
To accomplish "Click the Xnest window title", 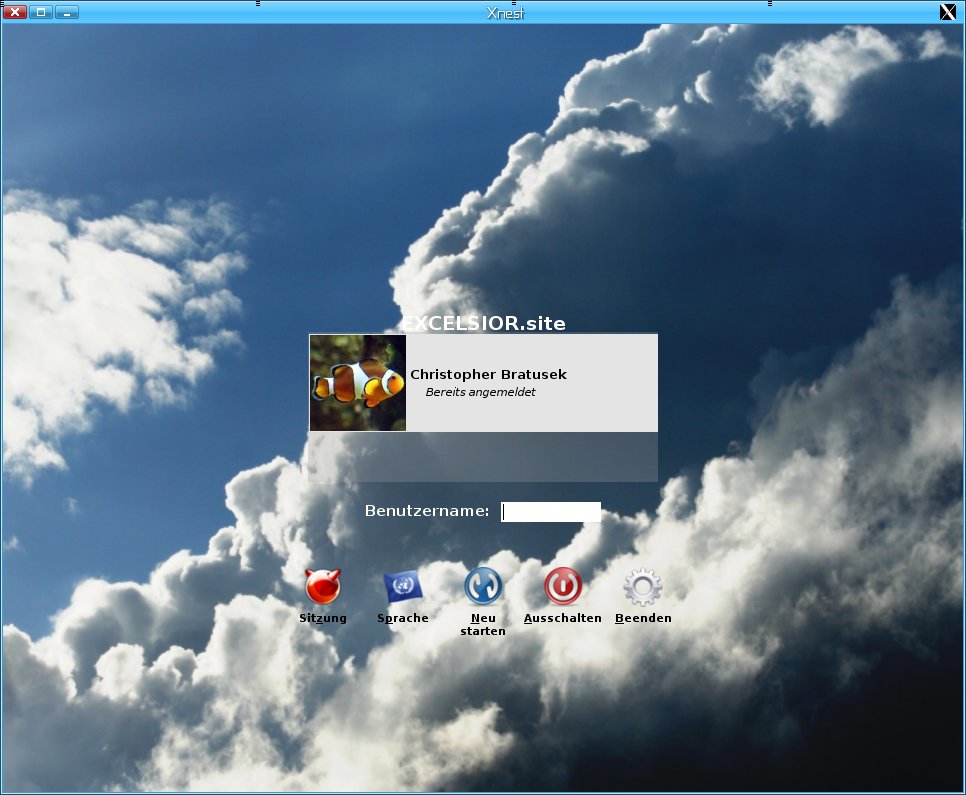I will coord(505,13).
